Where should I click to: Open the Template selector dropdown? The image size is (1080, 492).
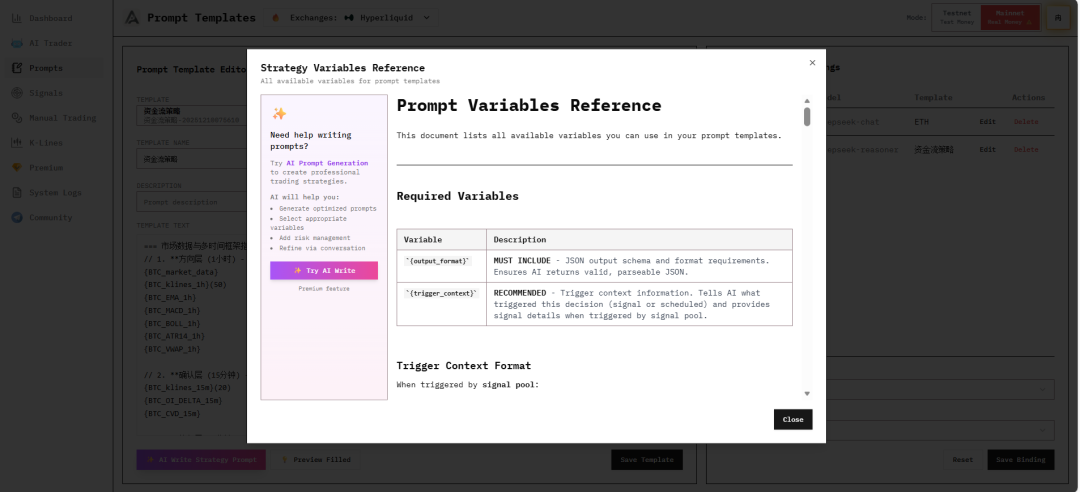(x=192, y=115)
